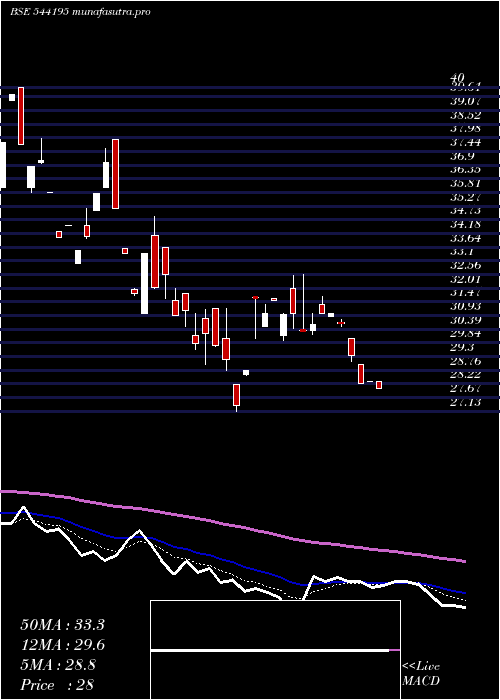Click the 'BSE 544195 munafasutra.pro' chart title

[80, 12]
